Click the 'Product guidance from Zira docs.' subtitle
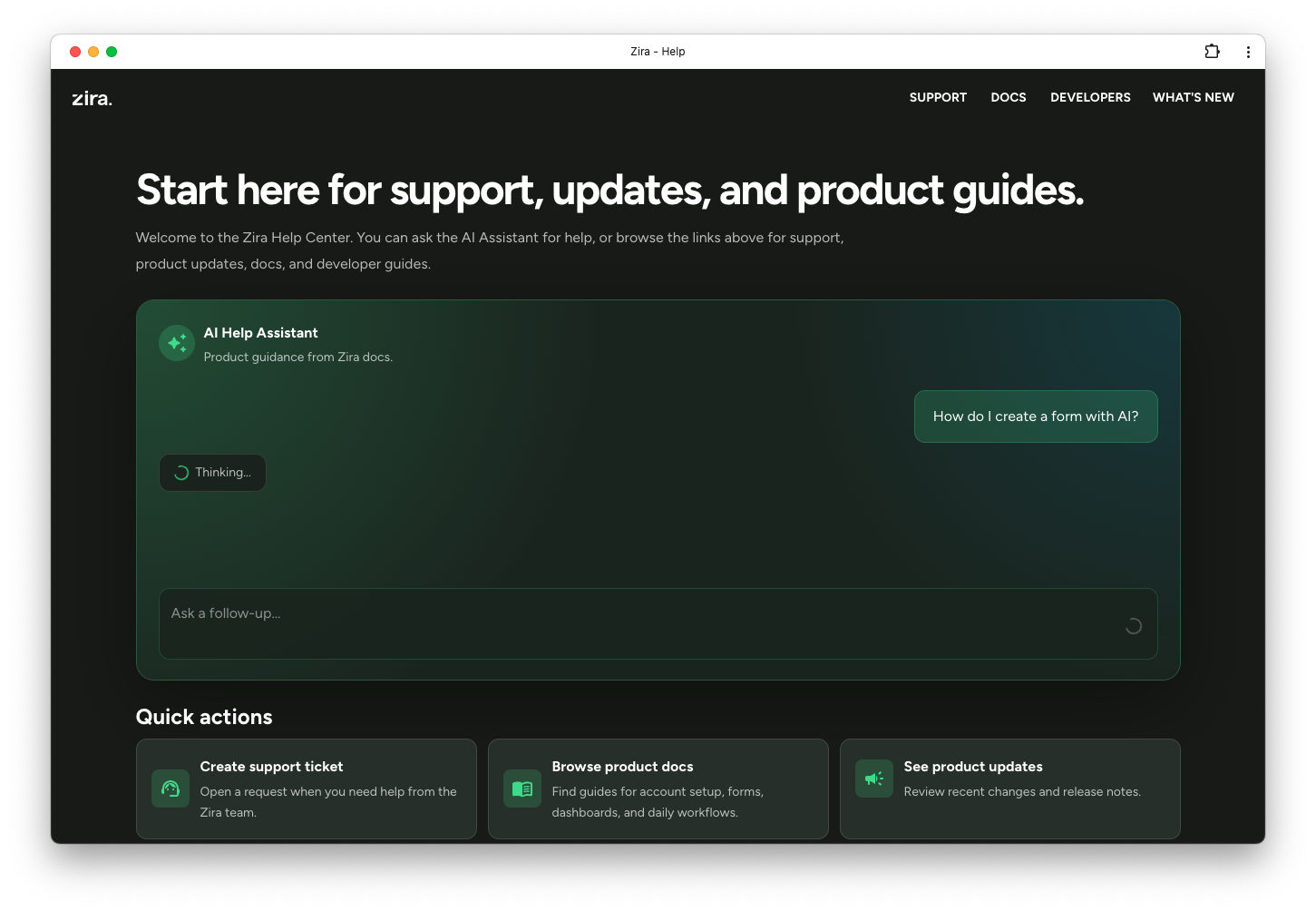1316x911 pixels. tap(298, 358)
